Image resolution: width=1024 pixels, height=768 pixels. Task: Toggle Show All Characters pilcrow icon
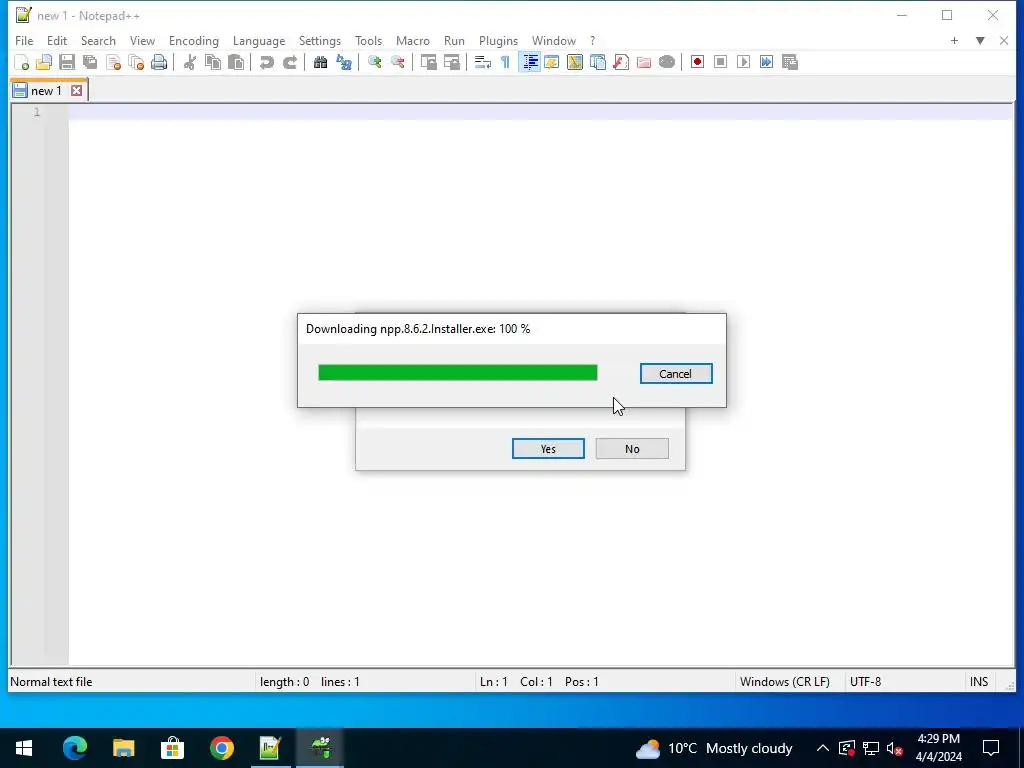point(505,62)
